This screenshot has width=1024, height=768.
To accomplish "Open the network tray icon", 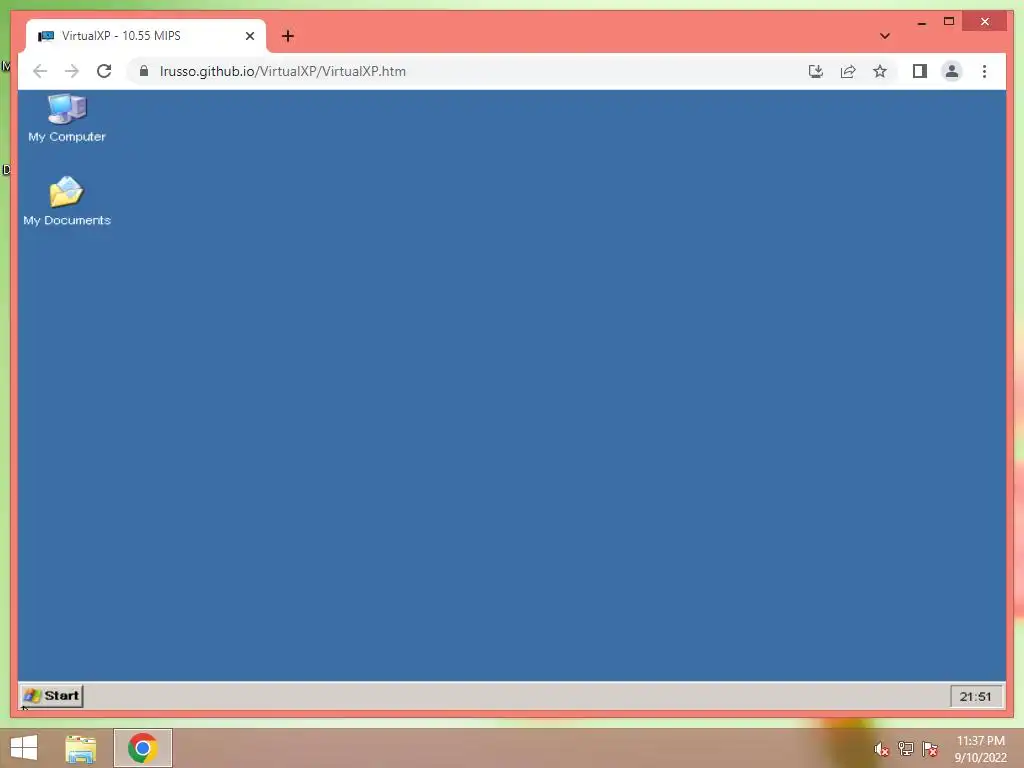I will pyautogui.click(x=905, y=748).
